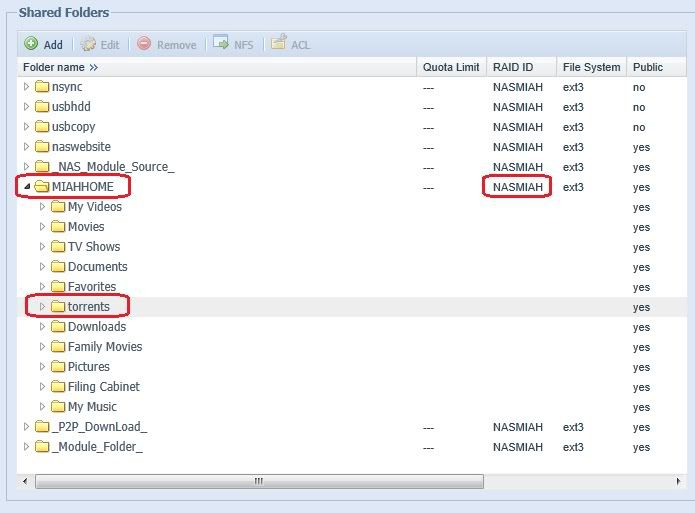Select the _P2P_DownLoad_ folder icon
The height and width of the screenshot is (513, 695).
(x=42, y=426)
